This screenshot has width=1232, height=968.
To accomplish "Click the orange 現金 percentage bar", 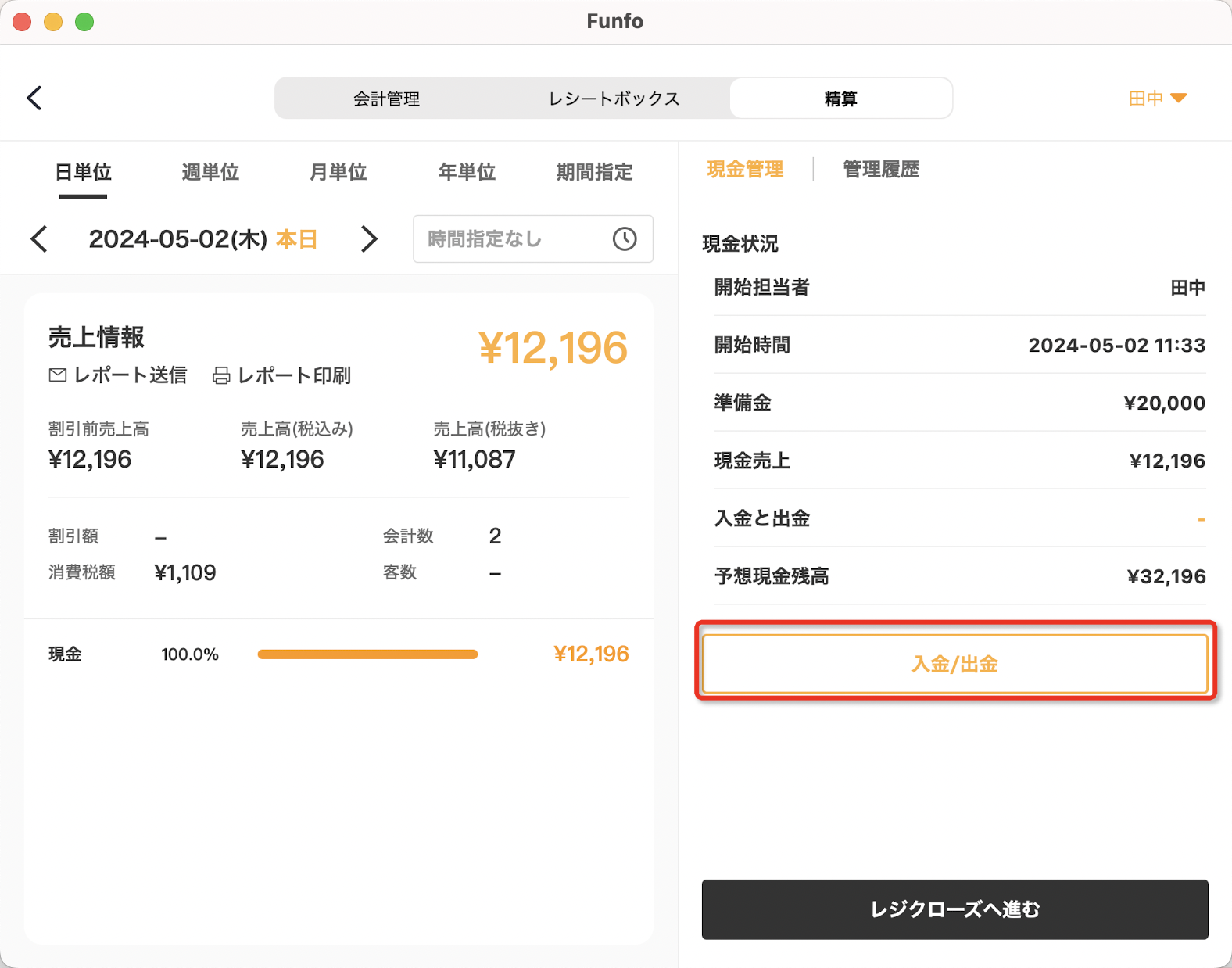I will click(367, 654).
